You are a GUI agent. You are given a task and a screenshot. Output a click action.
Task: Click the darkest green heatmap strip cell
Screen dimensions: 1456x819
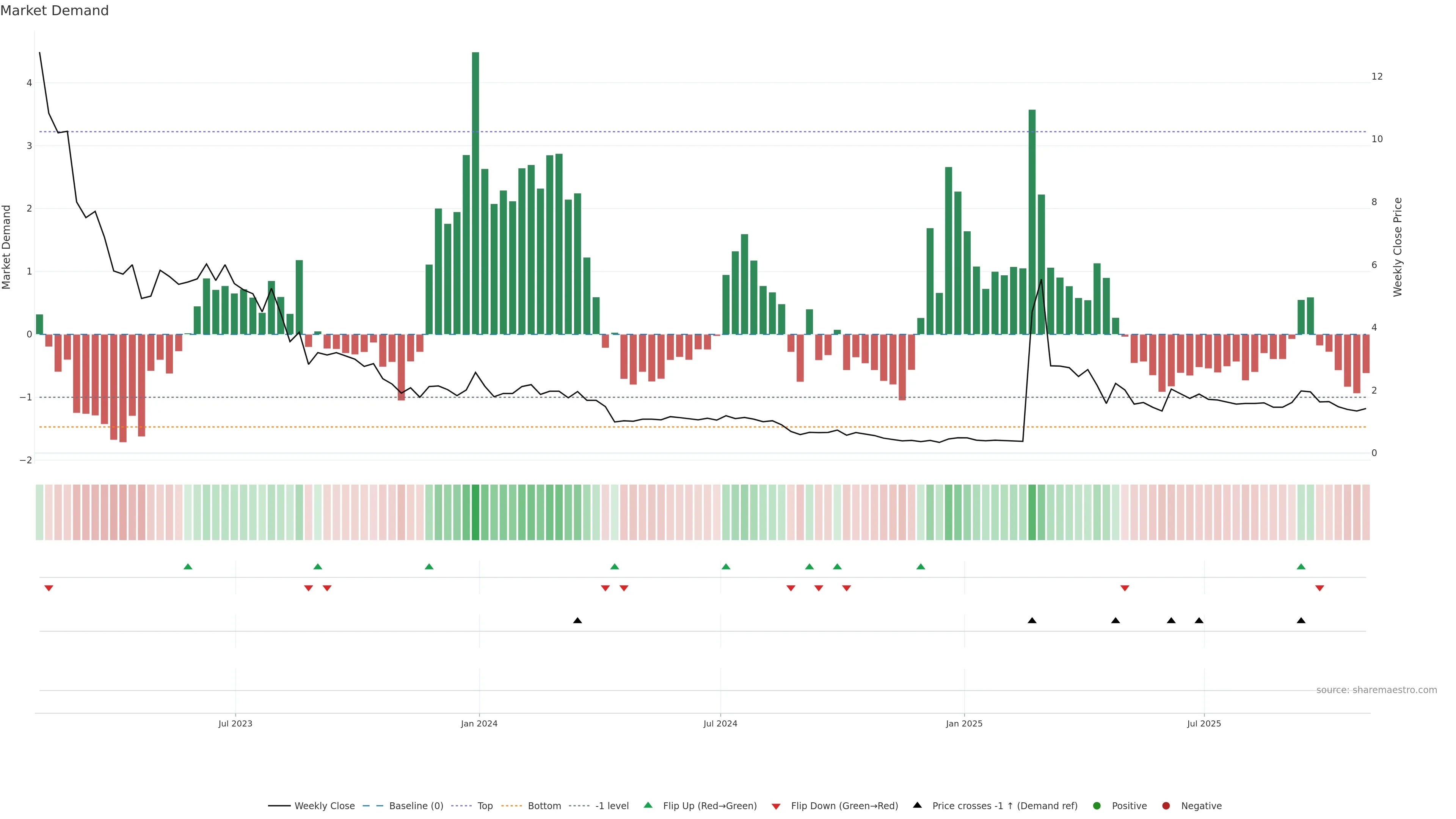tap(475, 512)
